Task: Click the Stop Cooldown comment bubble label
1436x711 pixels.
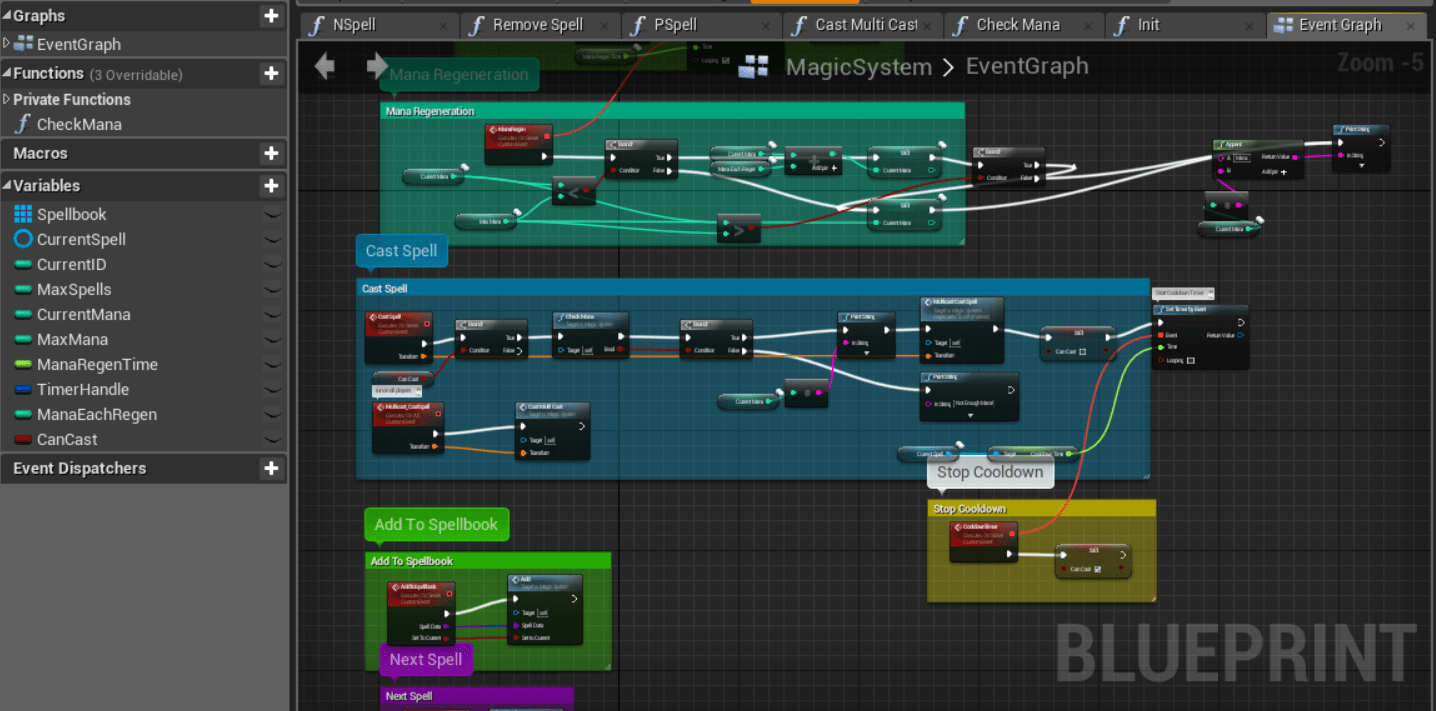Action: tap(990, 472)
